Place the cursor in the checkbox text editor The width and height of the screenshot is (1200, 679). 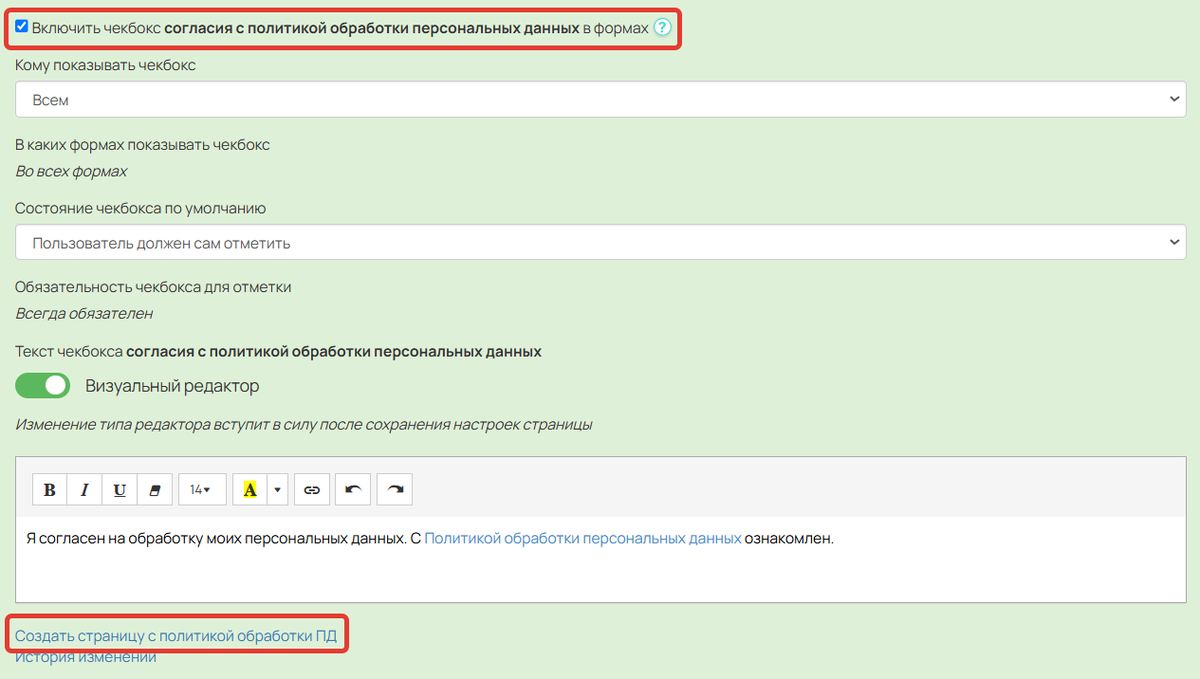[x=601, y=559]
